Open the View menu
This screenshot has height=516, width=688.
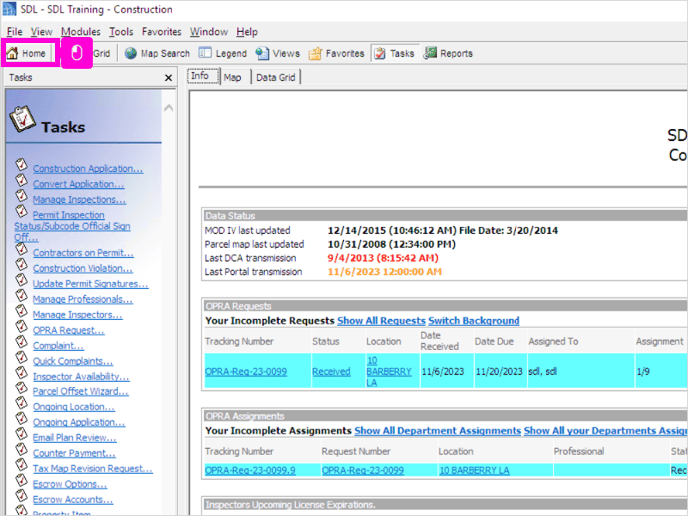tap(41, 32)
